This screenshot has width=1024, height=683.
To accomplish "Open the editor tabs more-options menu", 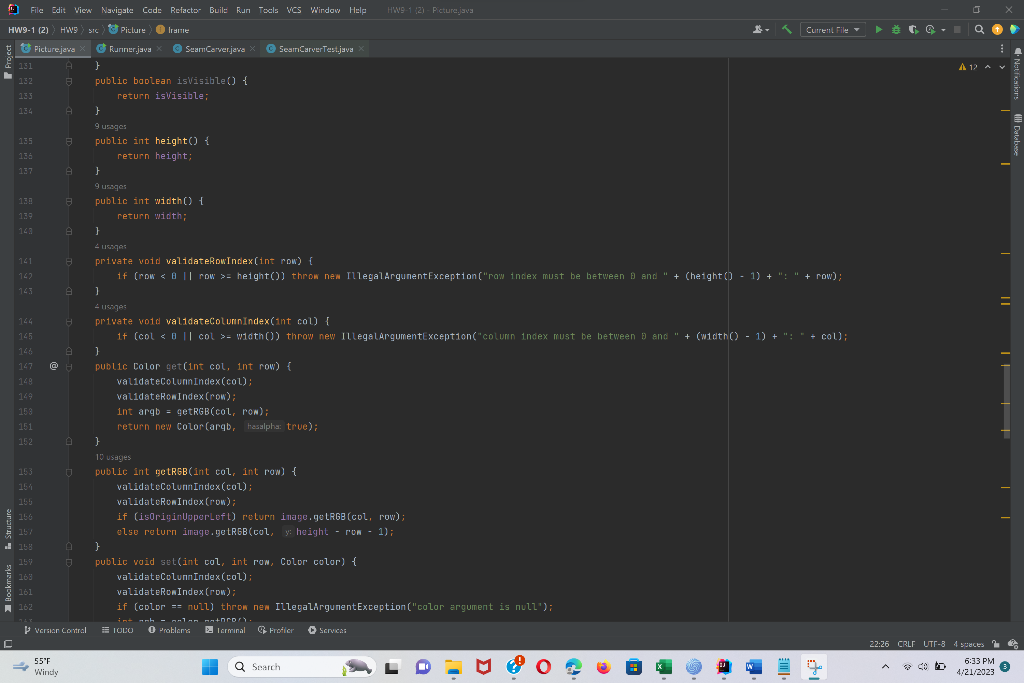I will point(1002,48).
